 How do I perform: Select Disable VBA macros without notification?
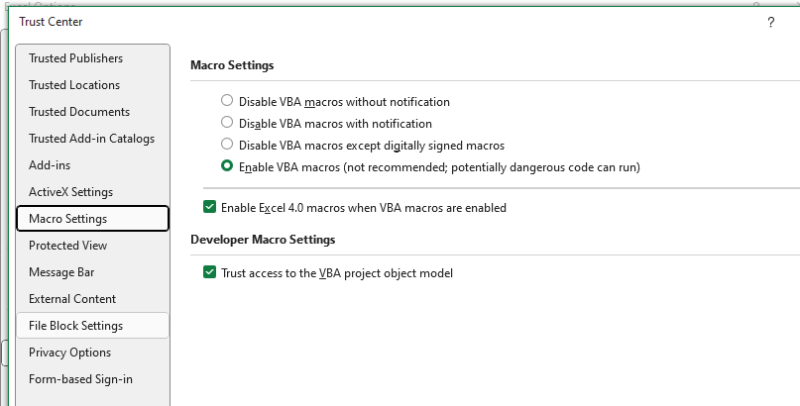point(227,101)
